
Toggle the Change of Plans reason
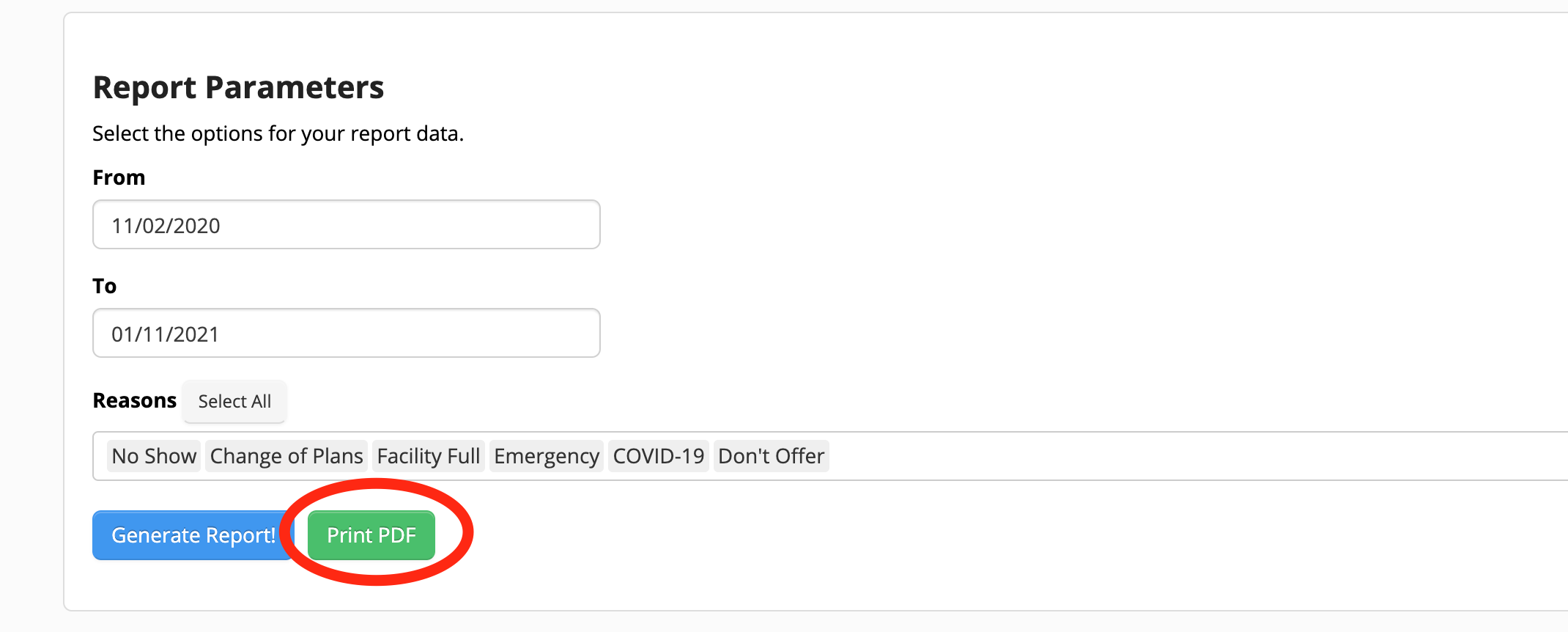point(286,455)
